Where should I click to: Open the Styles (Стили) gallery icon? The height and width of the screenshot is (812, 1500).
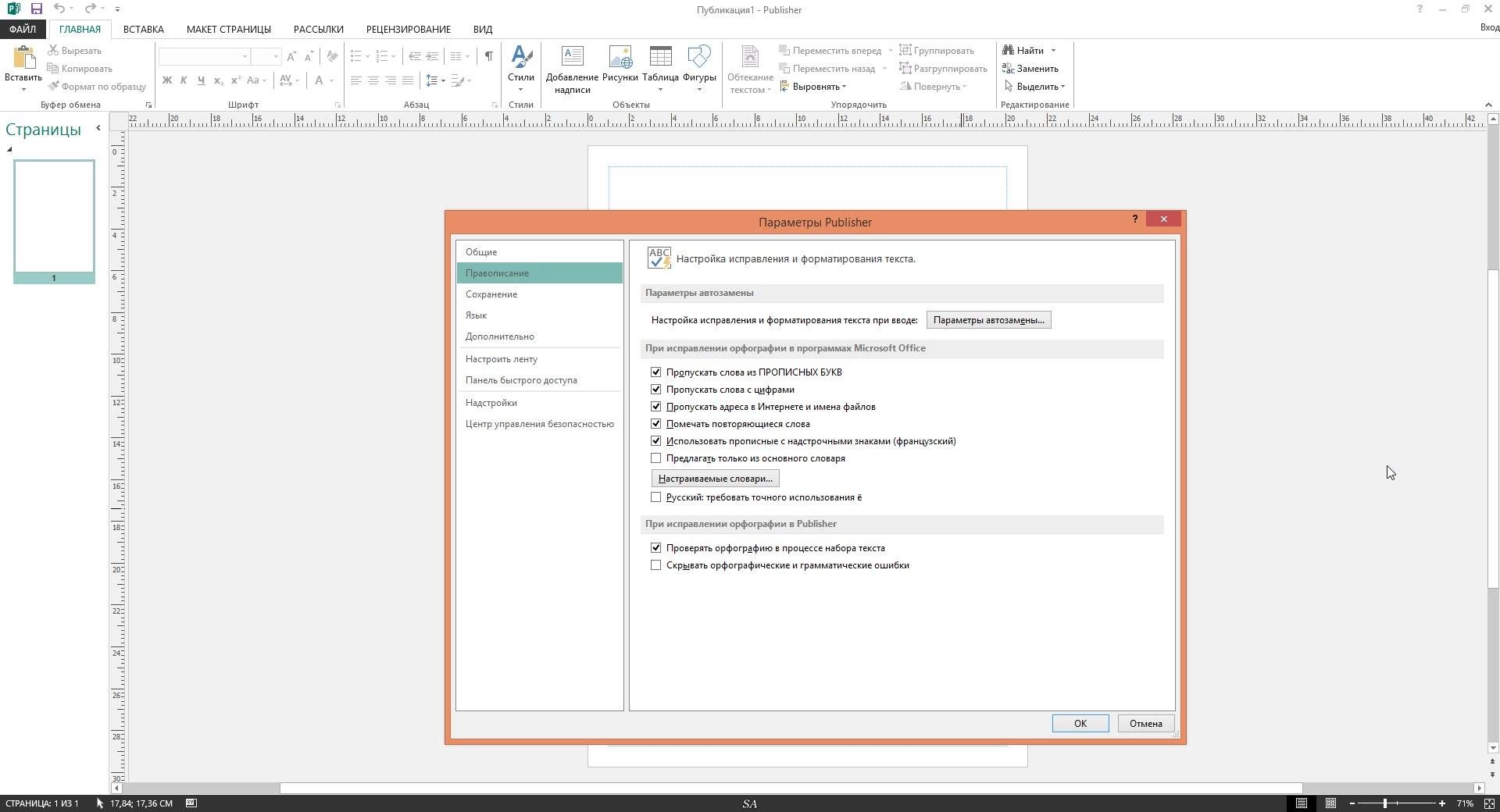point(521,57)
